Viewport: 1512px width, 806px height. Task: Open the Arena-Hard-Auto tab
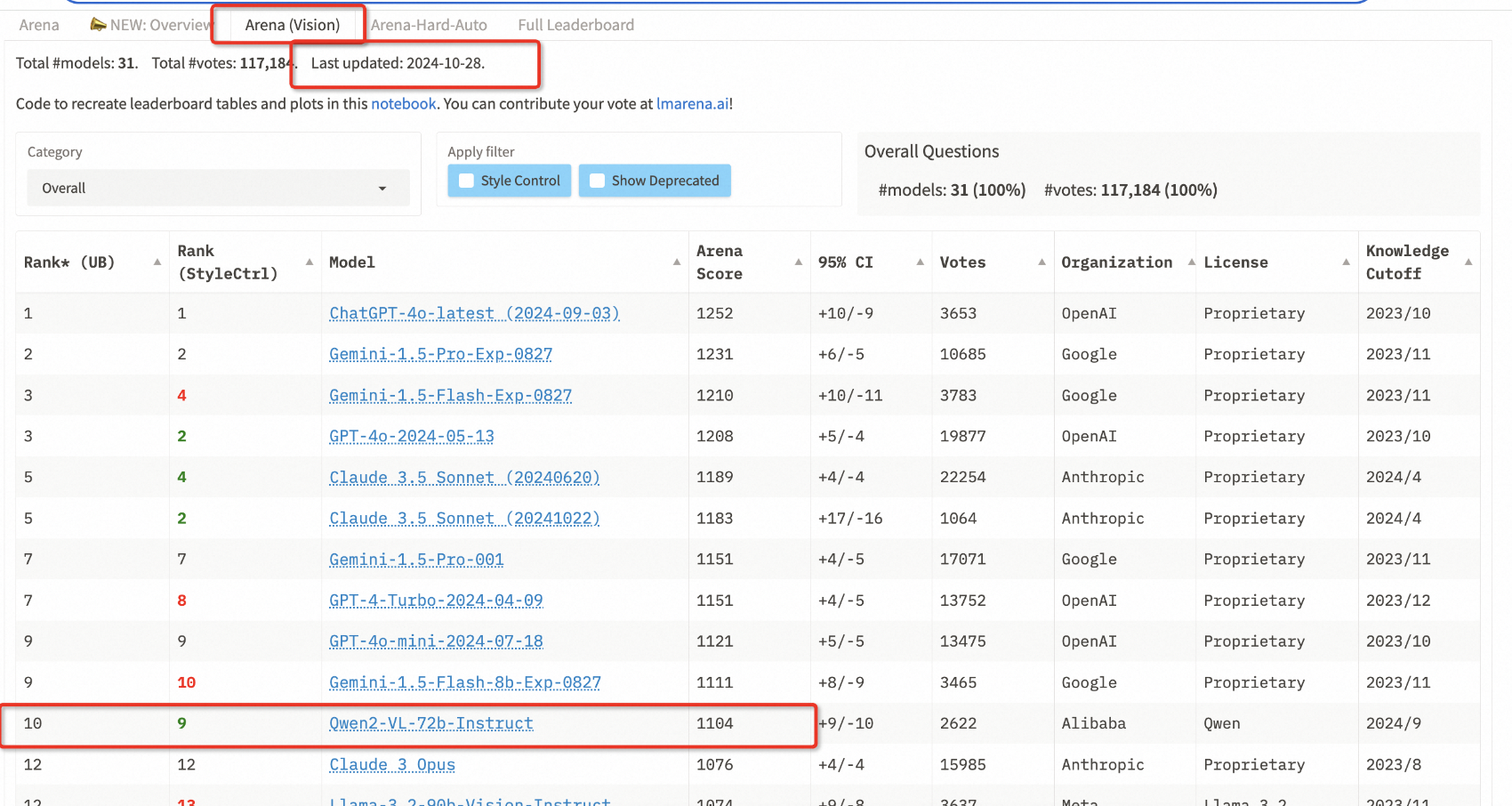click(x=429, y=25)
